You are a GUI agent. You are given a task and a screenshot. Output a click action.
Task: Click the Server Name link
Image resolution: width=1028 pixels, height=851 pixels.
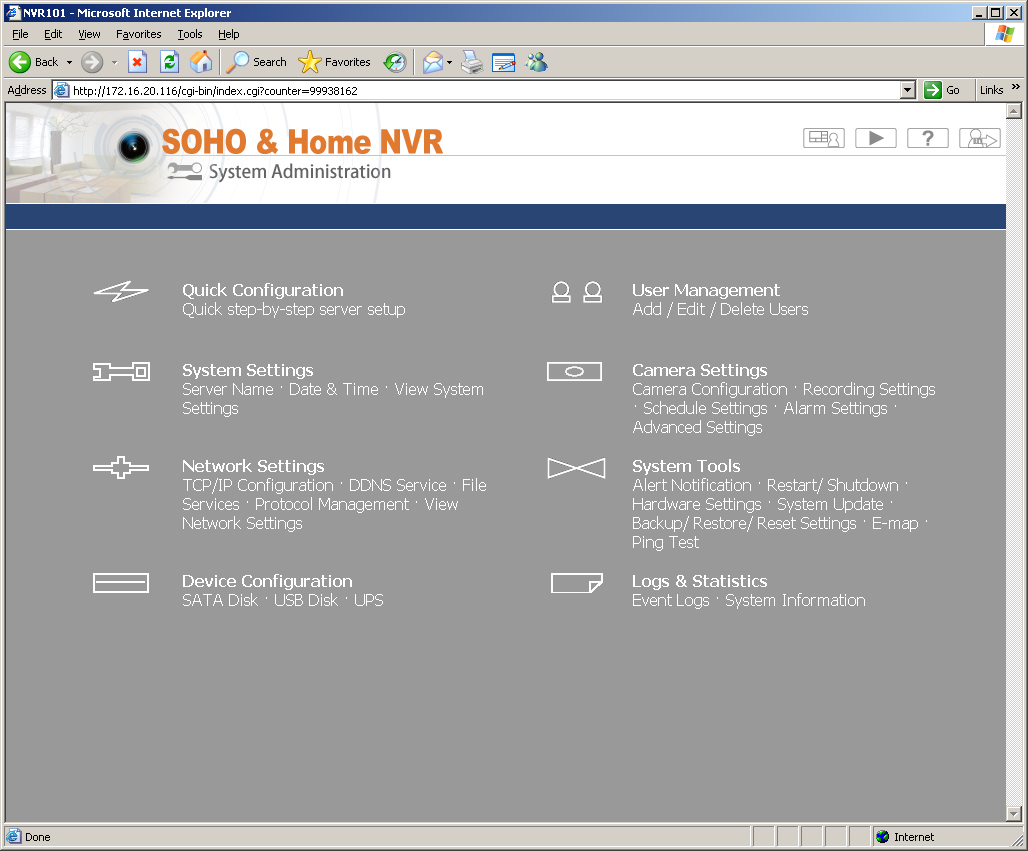tap(227, 389)
